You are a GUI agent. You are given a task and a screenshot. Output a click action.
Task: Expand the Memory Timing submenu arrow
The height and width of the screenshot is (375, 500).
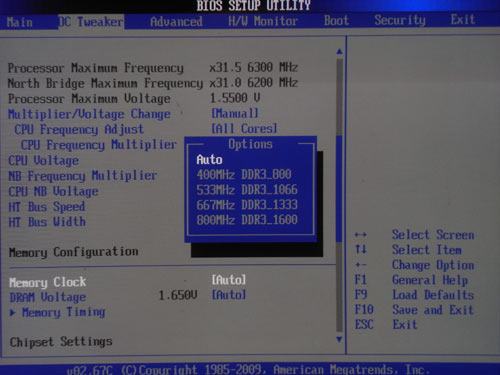point(13,313)
